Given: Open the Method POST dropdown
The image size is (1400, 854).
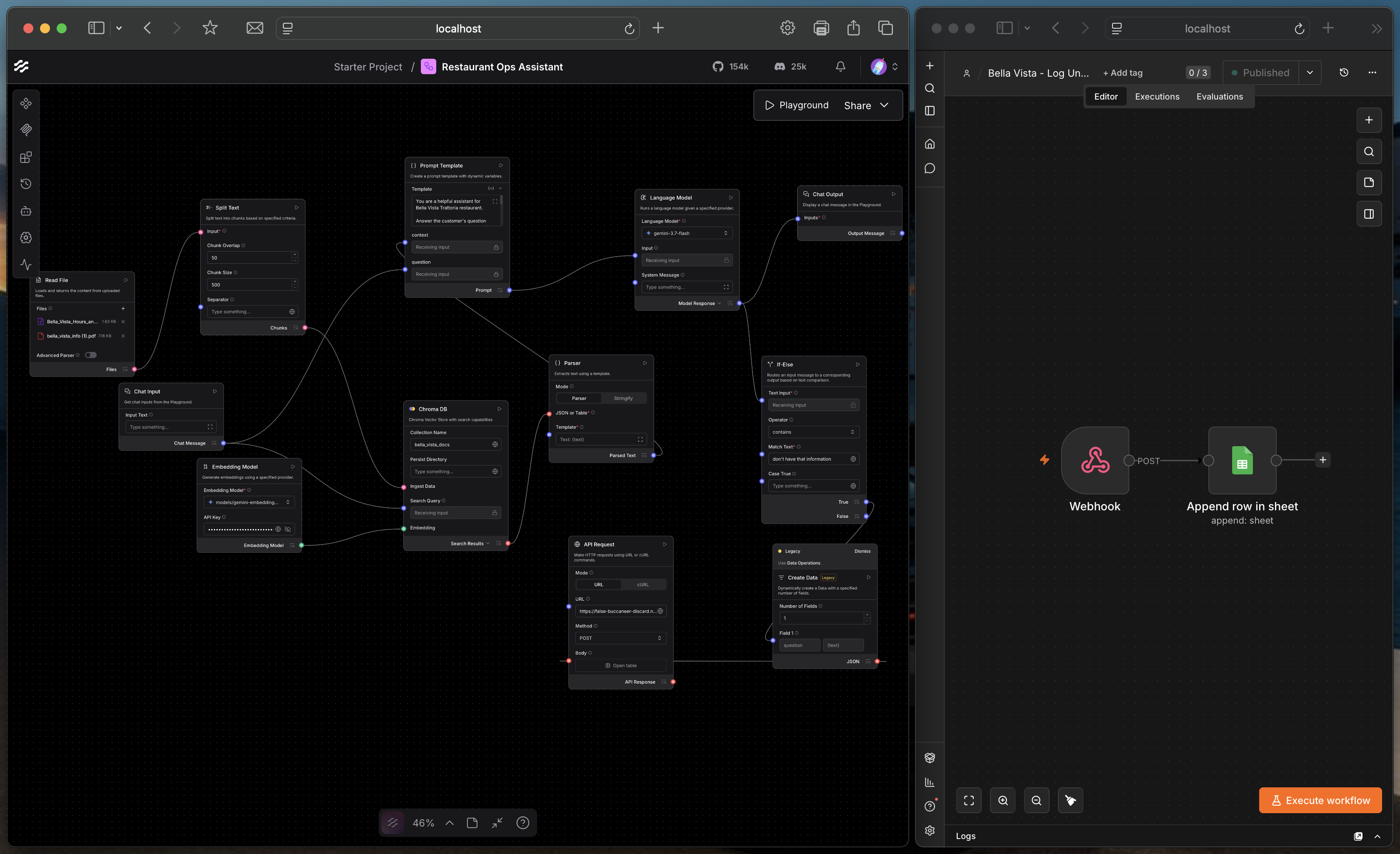Looking at the screenshot, I should point(620,638).
